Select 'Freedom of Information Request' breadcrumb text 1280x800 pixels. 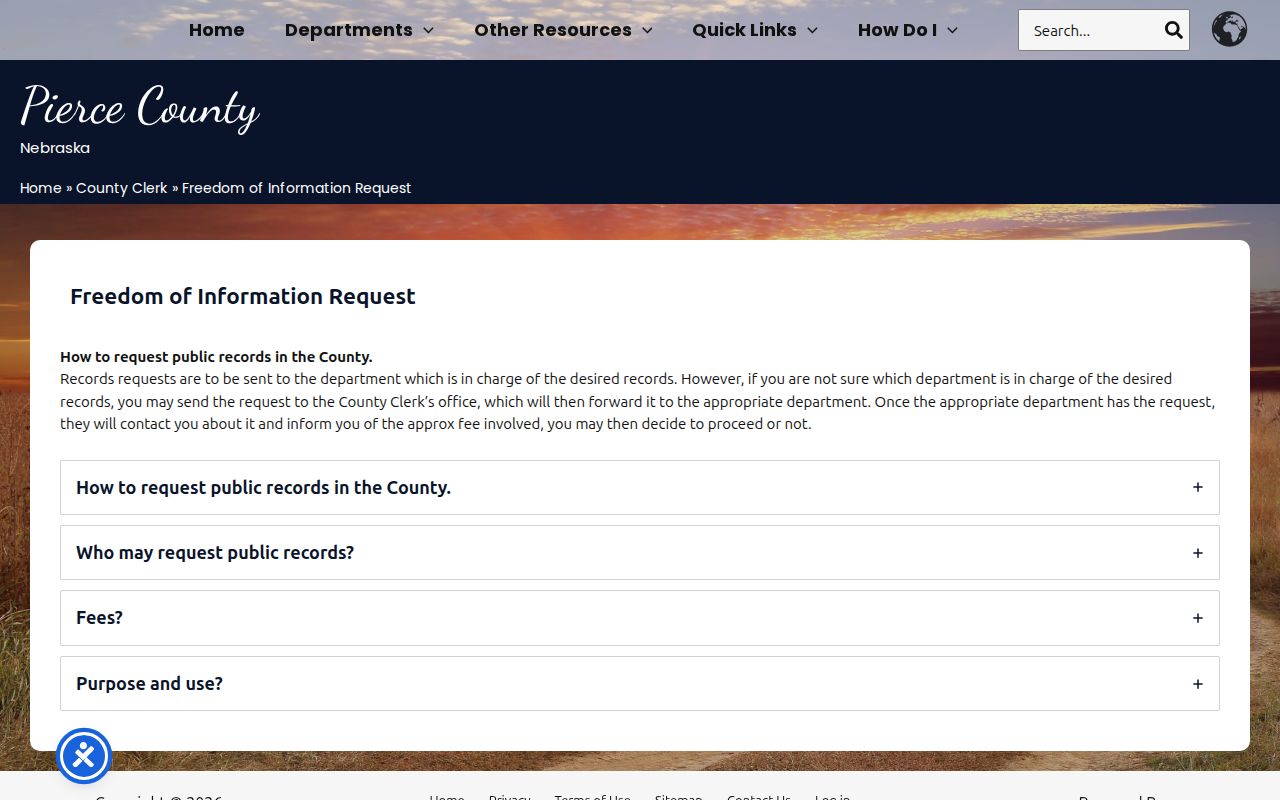click(297, 188)
